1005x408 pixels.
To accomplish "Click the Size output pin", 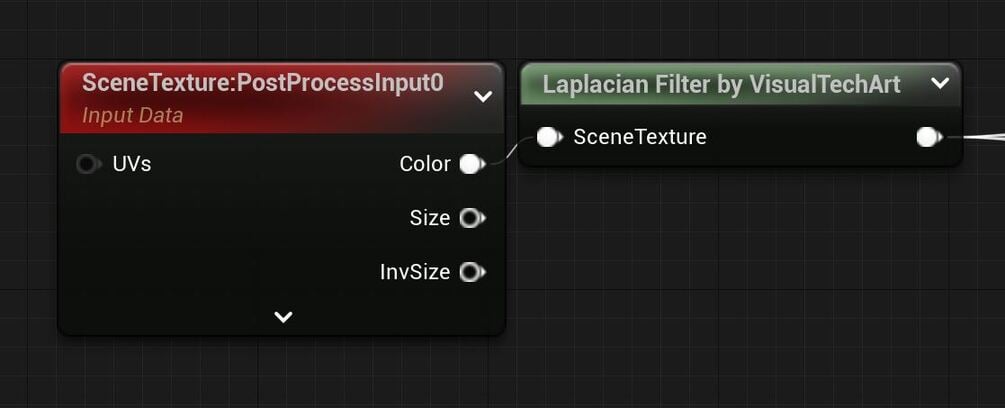I will (471, 218).
